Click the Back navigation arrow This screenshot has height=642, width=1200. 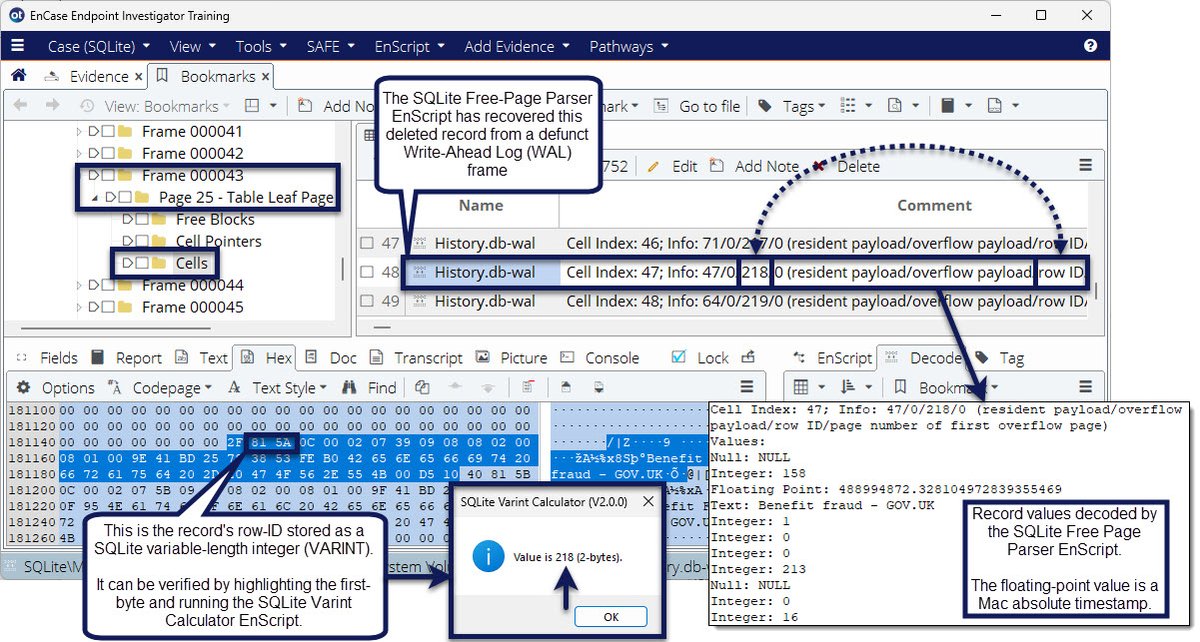pyautogui.click(x=21, y=105)
